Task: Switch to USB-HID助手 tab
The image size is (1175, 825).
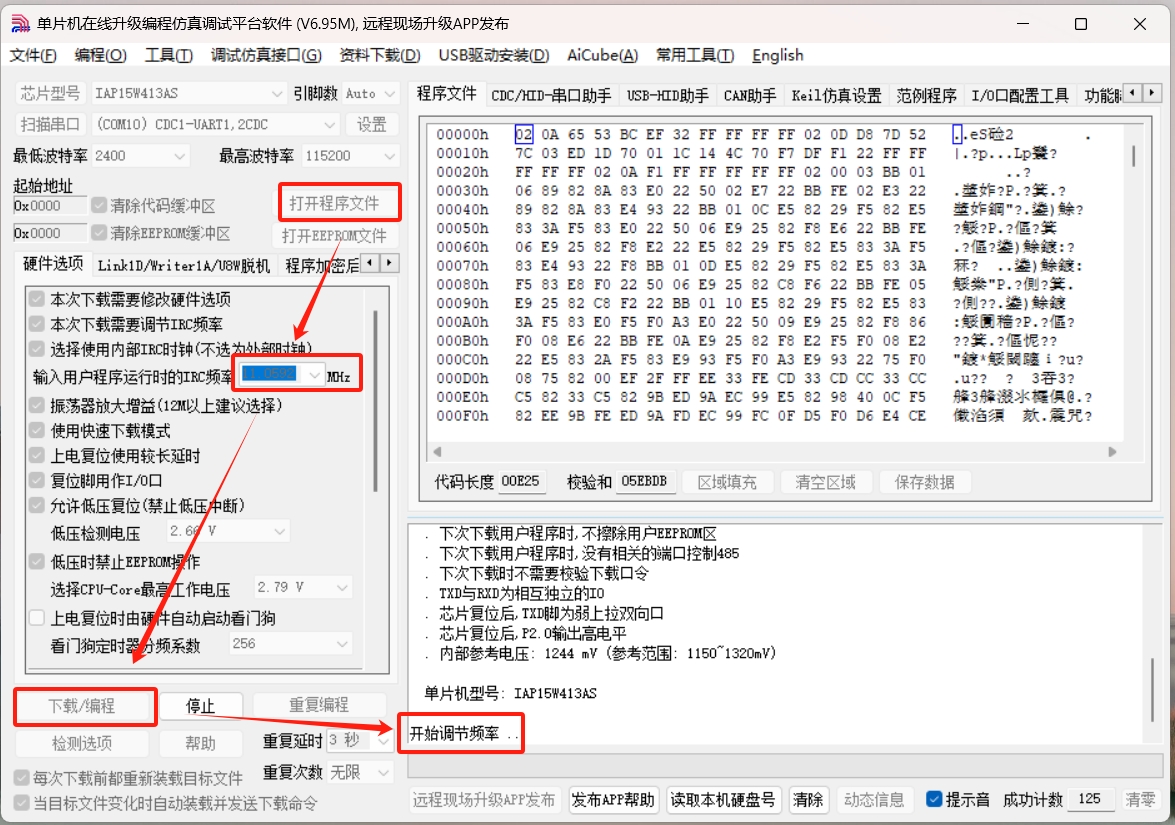Action: 668,95
